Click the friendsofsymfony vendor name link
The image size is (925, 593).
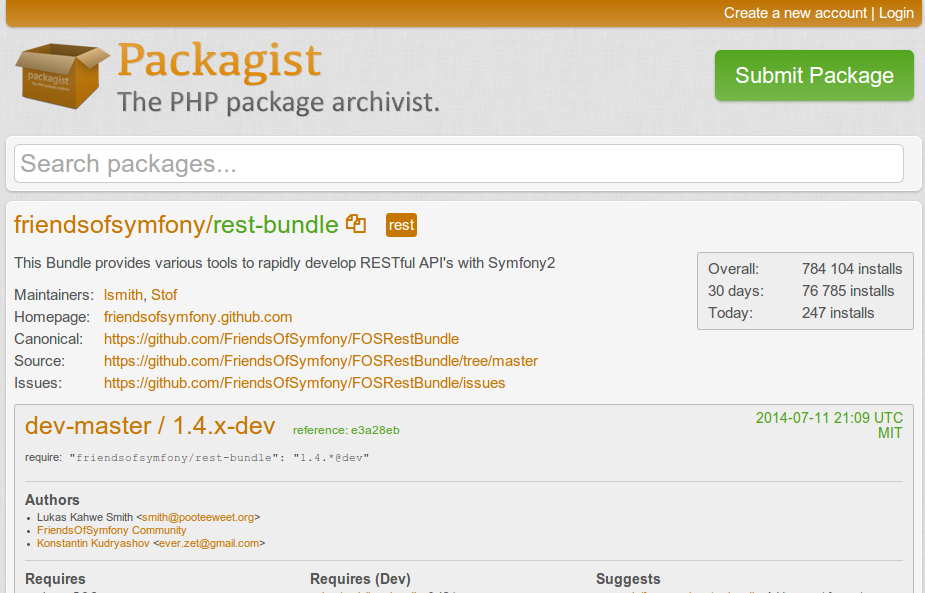pyautogui.click(x=110, y=225)
